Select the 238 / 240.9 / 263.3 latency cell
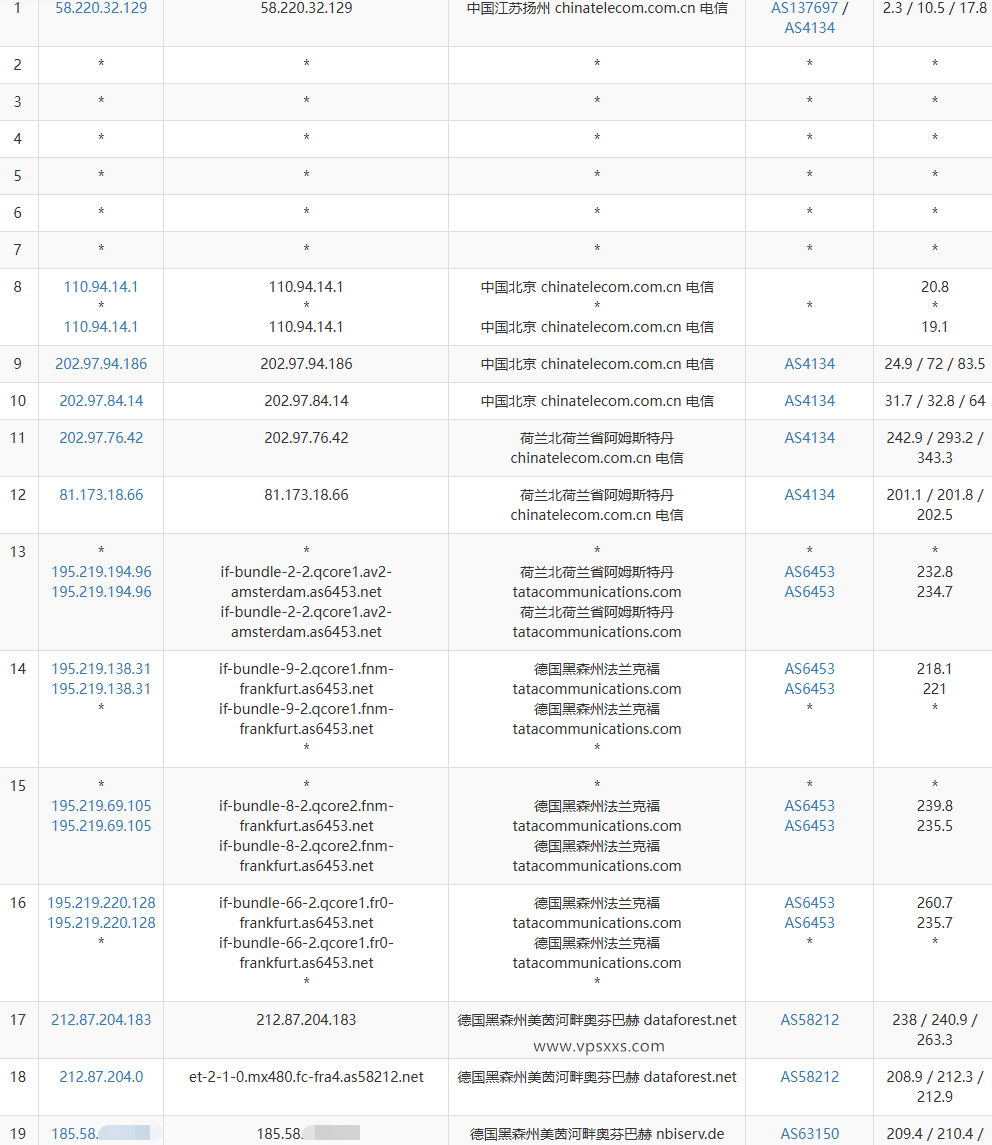The height and width of the screenshot is (1145, 992). pos(934,1030)
